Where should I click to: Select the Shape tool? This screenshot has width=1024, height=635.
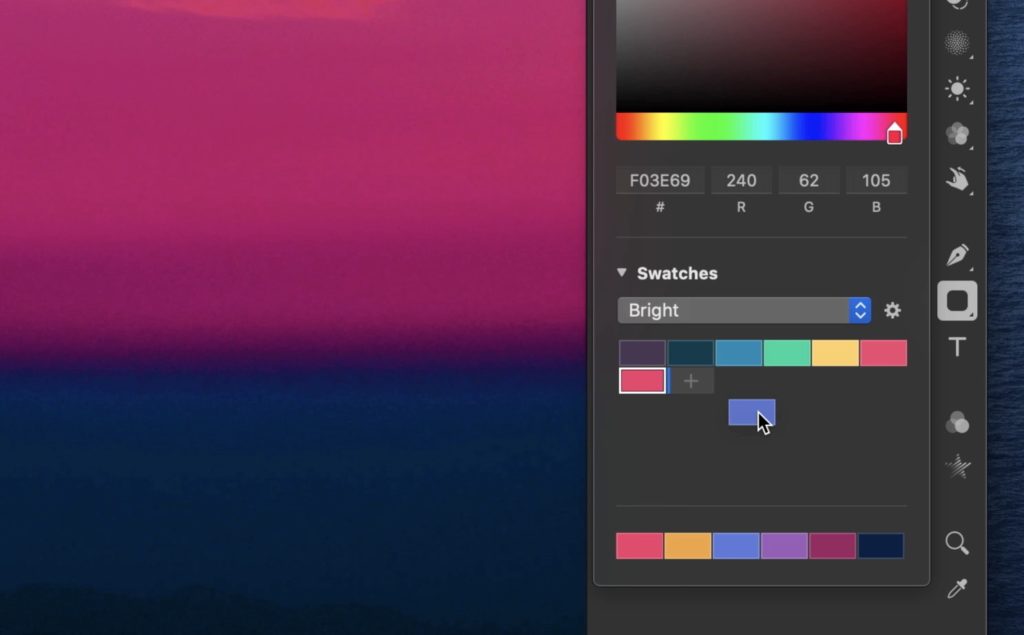pos(957,300)
